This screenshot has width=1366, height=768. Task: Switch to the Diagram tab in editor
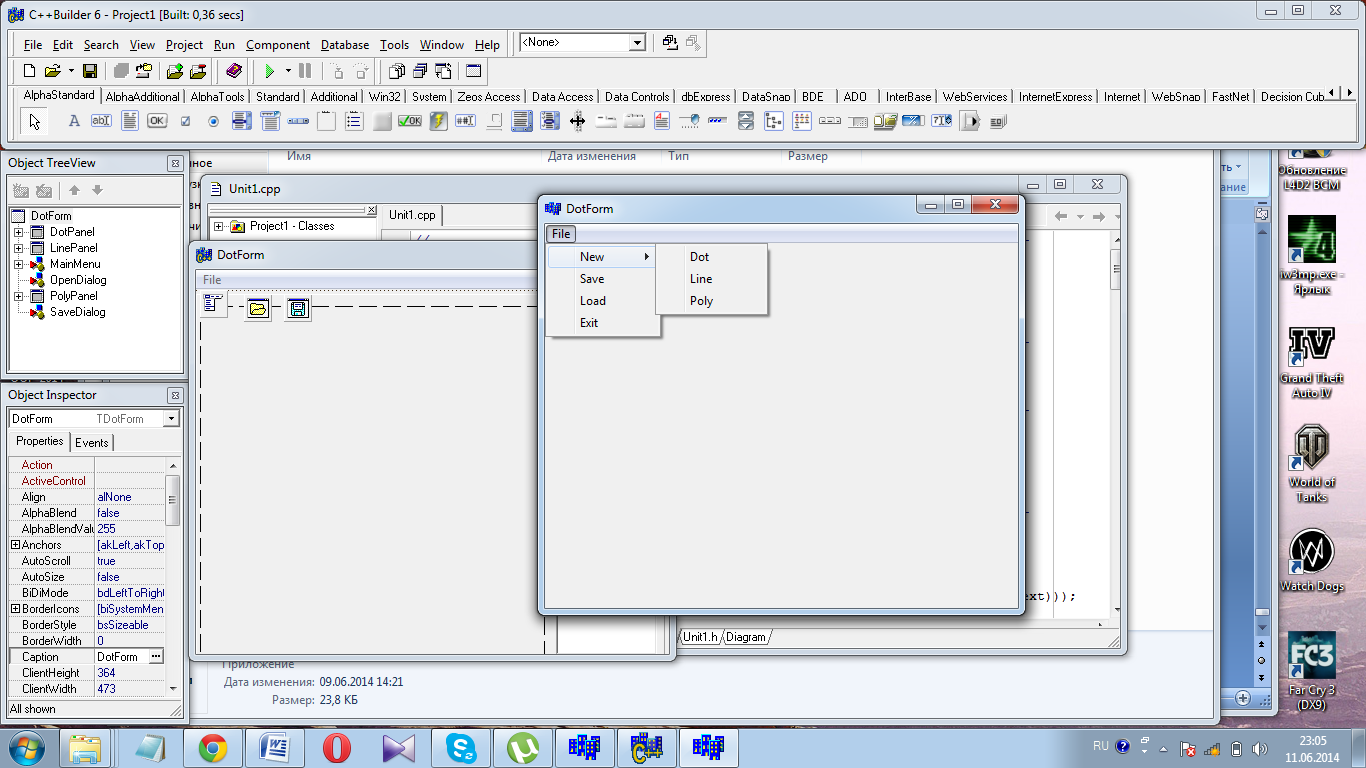coord(746,637)
